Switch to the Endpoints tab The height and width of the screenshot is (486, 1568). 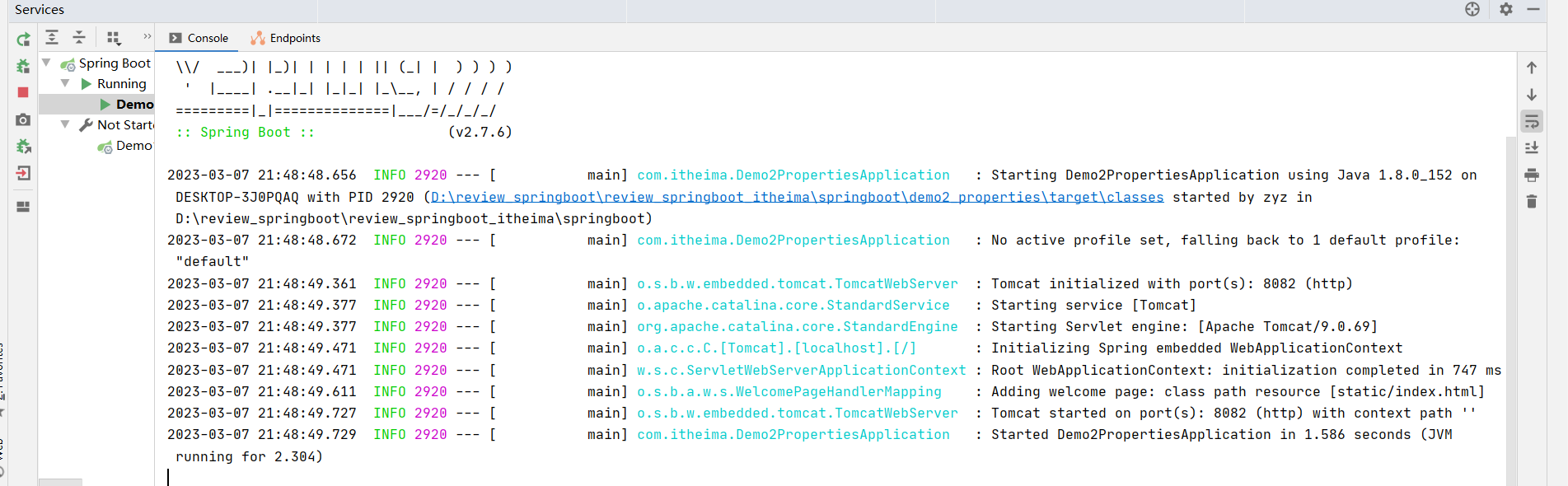pos(285,38)
